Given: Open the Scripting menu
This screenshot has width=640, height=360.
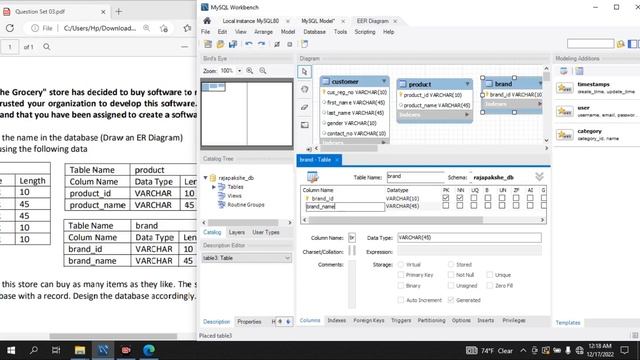Looking at the screenshot, I should click(364, 32).
